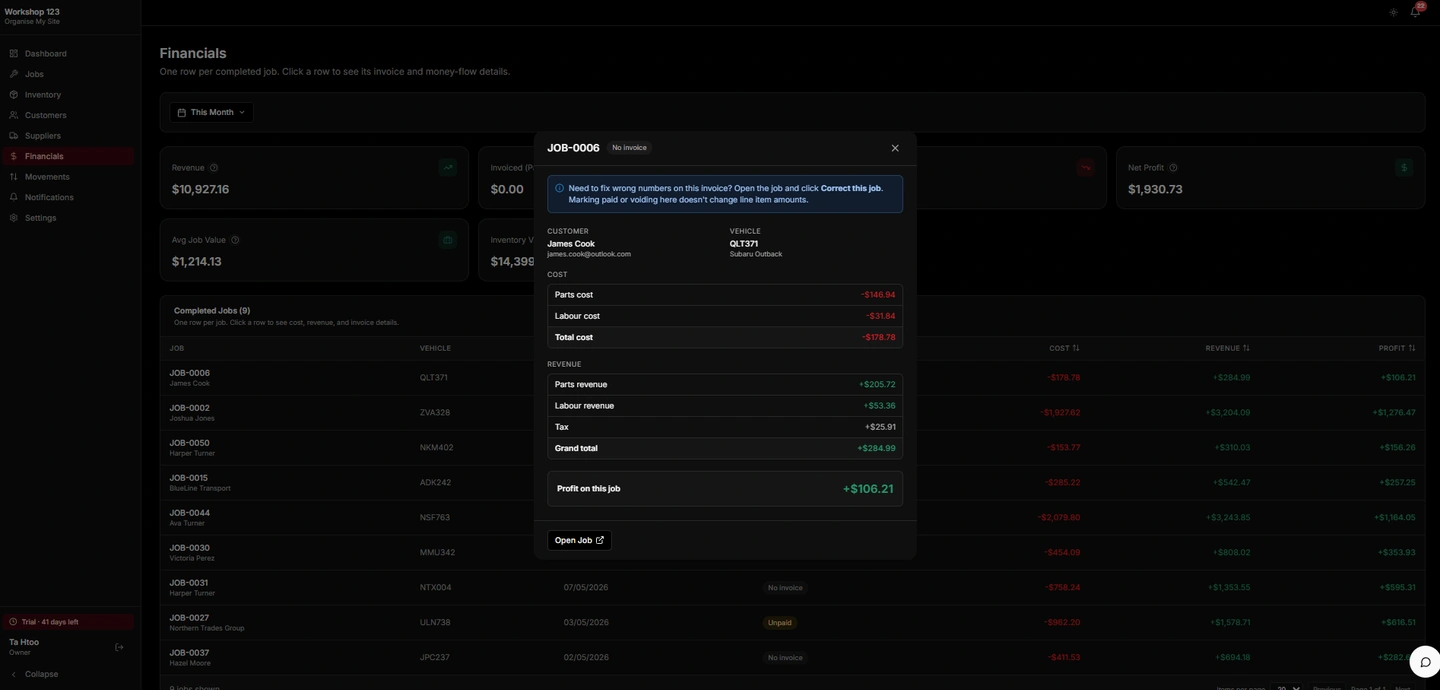Click the Revenue card trend icon
This screenshot has height=690, width=1440.
(447, 167)
